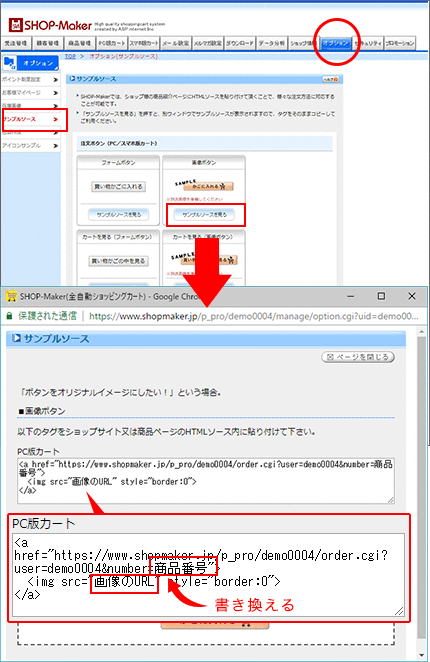Switch to the スマホ版カート tab
Viewport: 430px width, 662px height.
144,43
